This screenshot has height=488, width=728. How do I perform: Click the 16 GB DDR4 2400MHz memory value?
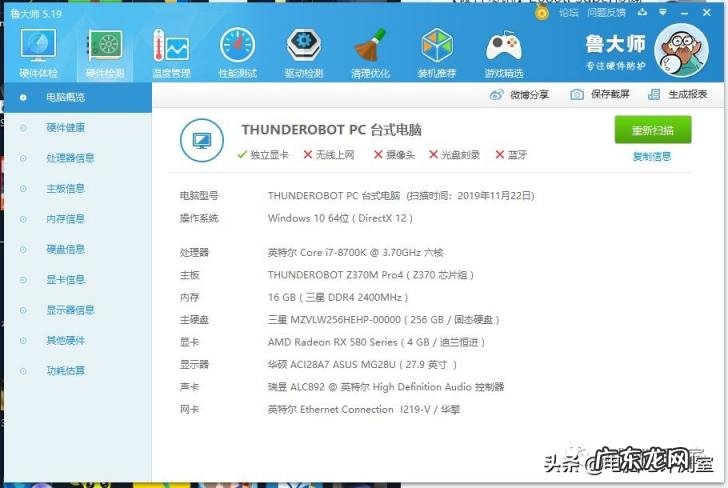coord(338,297)
